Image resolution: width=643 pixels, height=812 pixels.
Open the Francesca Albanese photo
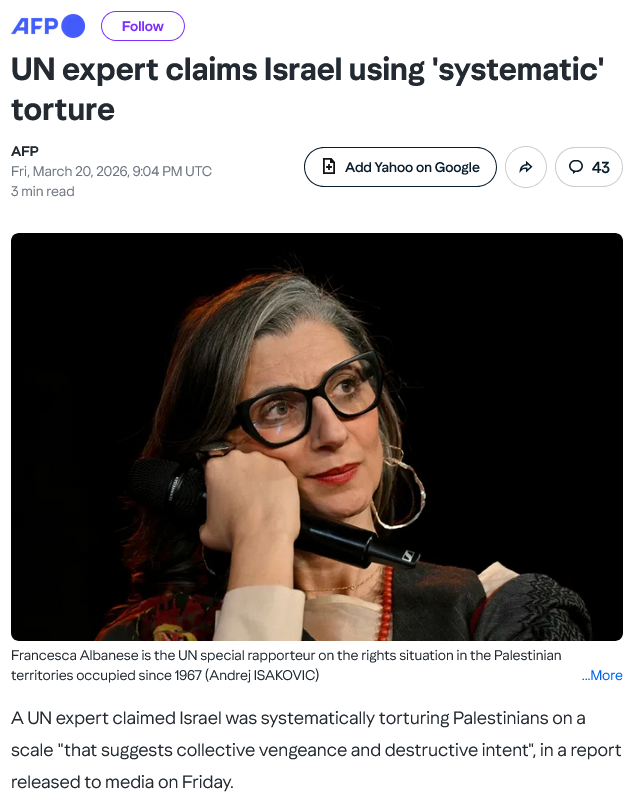tap(317, 437)
